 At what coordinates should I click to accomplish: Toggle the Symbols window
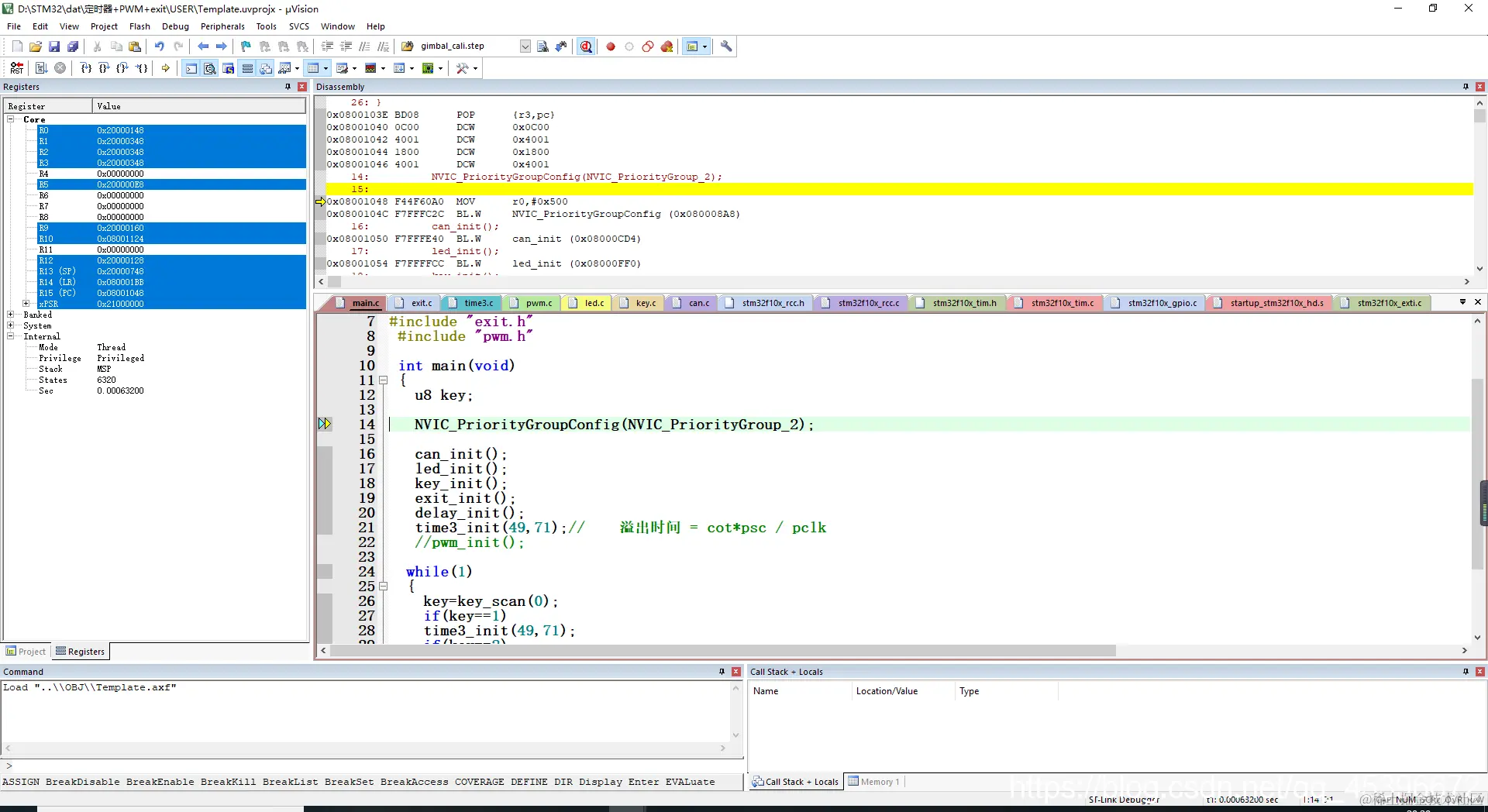[229, 68]
